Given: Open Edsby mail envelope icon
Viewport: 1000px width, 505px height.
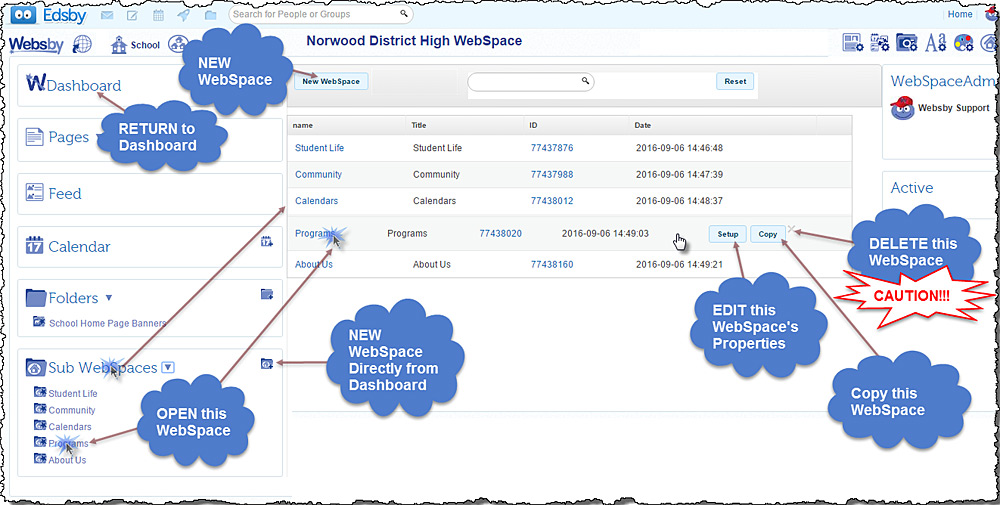Looking at the screenshot, I should [108, 14].
